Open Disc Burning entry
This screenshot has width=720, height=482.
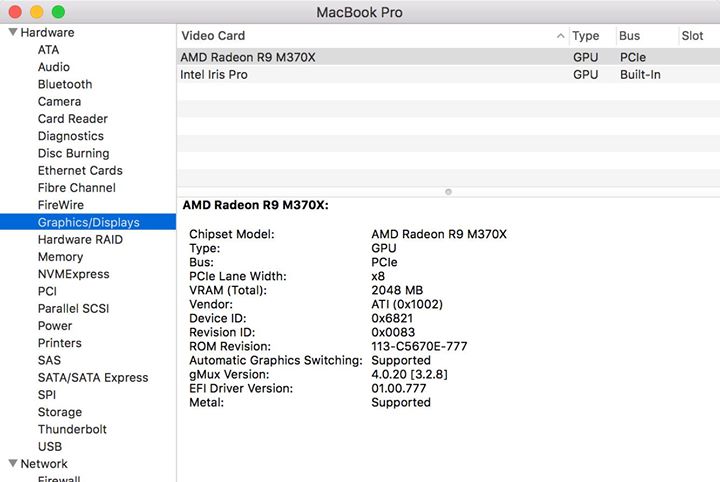(x=73, y=153)
